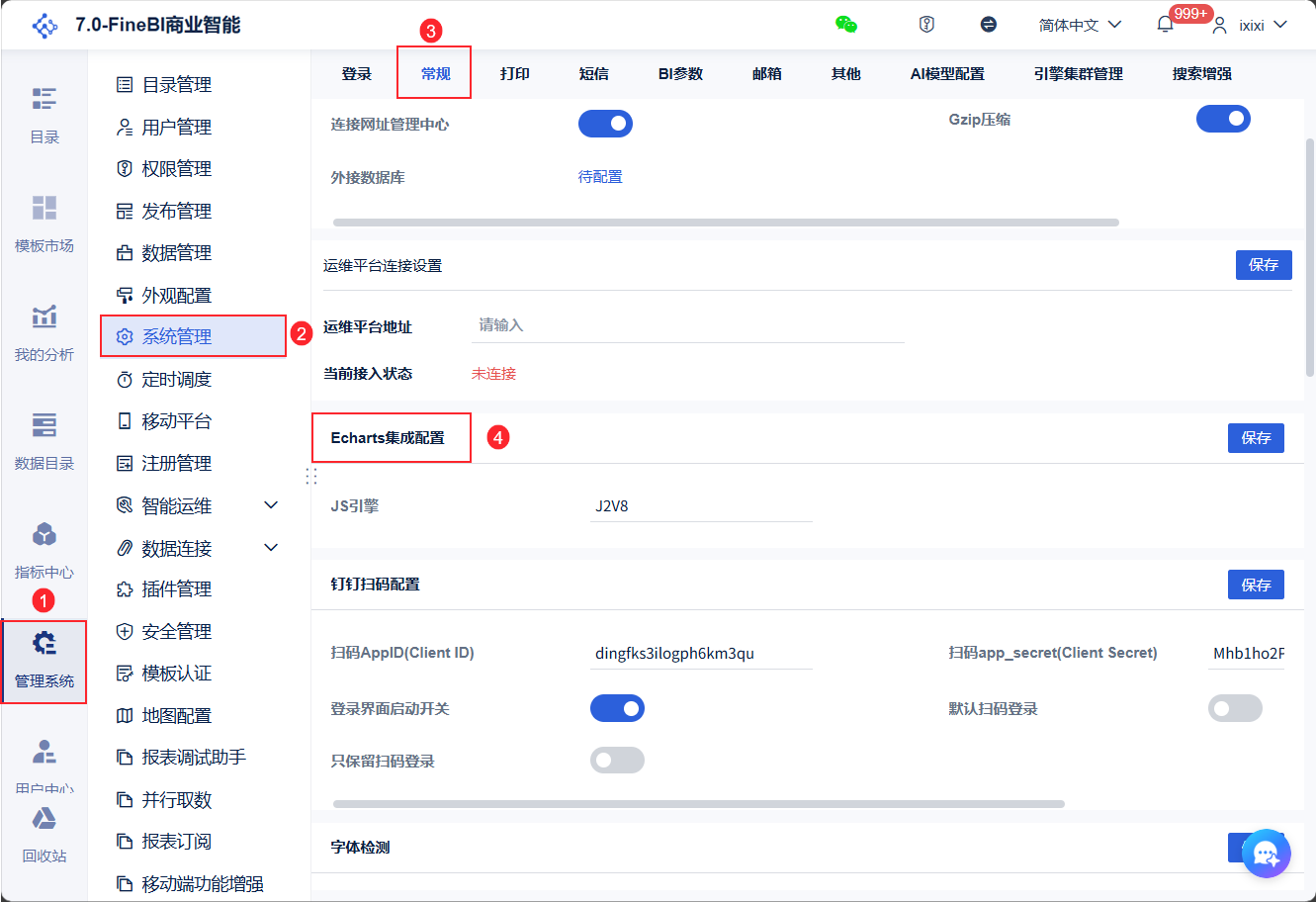Click the shield help icon in header
1316x902 pixels.
pos(926,25)
